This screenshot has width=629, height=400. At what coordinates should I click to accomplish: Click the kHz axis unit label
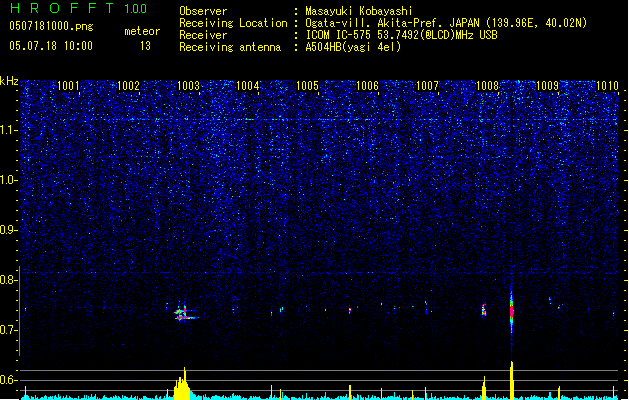pyautogui.click(x=9, y=81)
